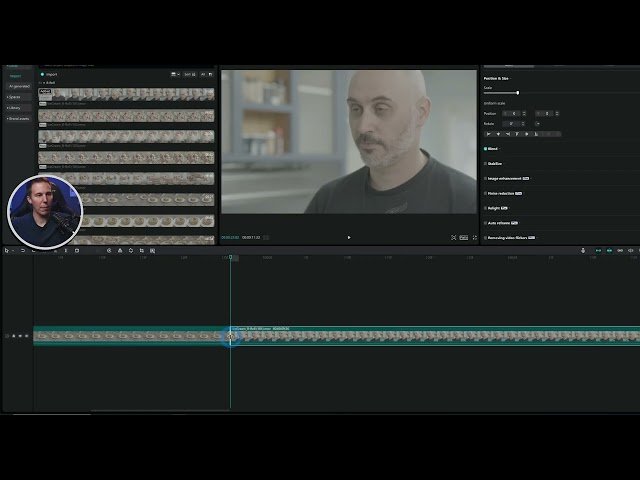Toggle preview axis icon
640x480 pixels.
(x=631, y=251)
